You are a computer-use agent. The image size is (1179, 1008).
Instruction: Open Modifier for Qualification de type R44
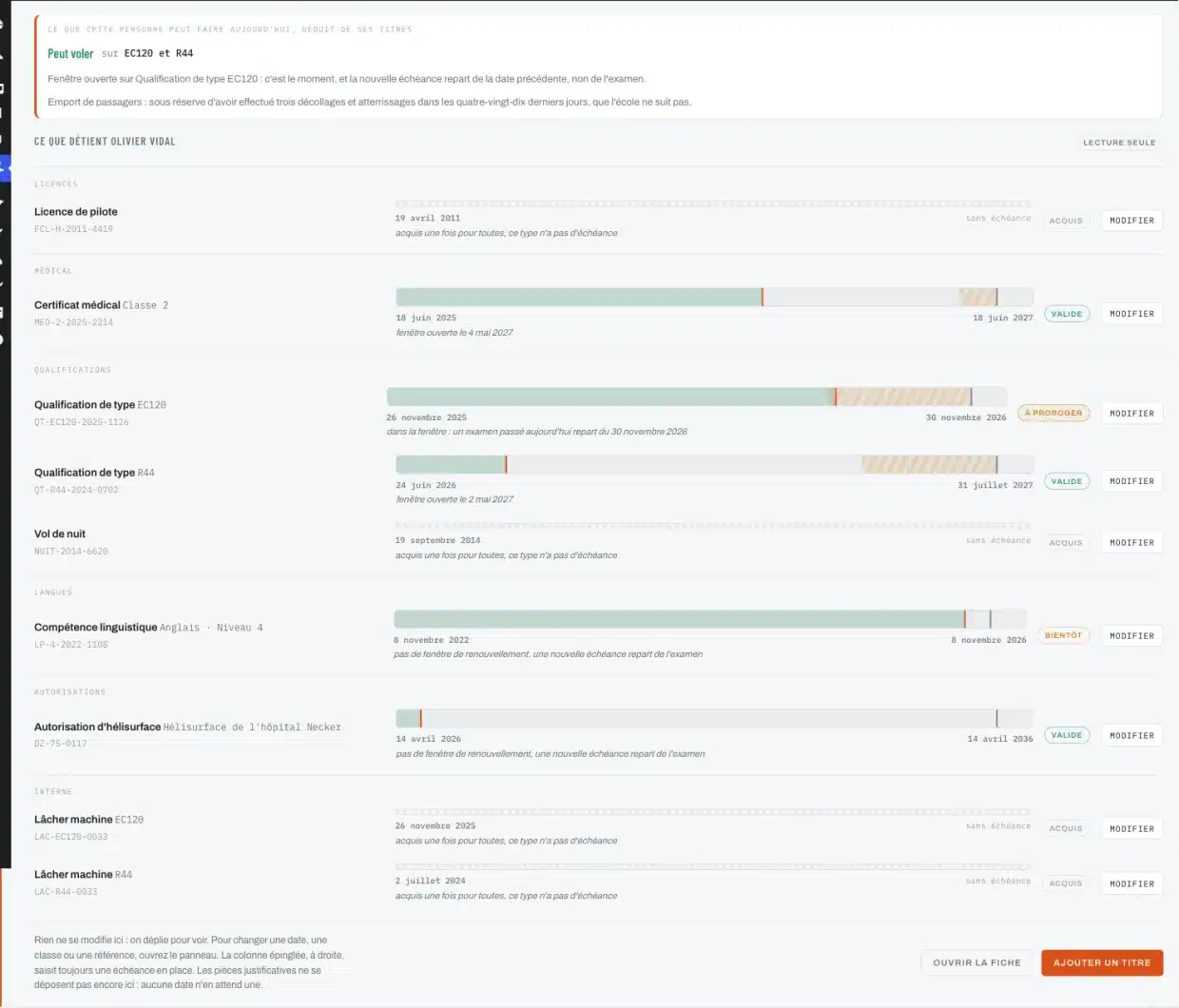tap(1131, 481)
